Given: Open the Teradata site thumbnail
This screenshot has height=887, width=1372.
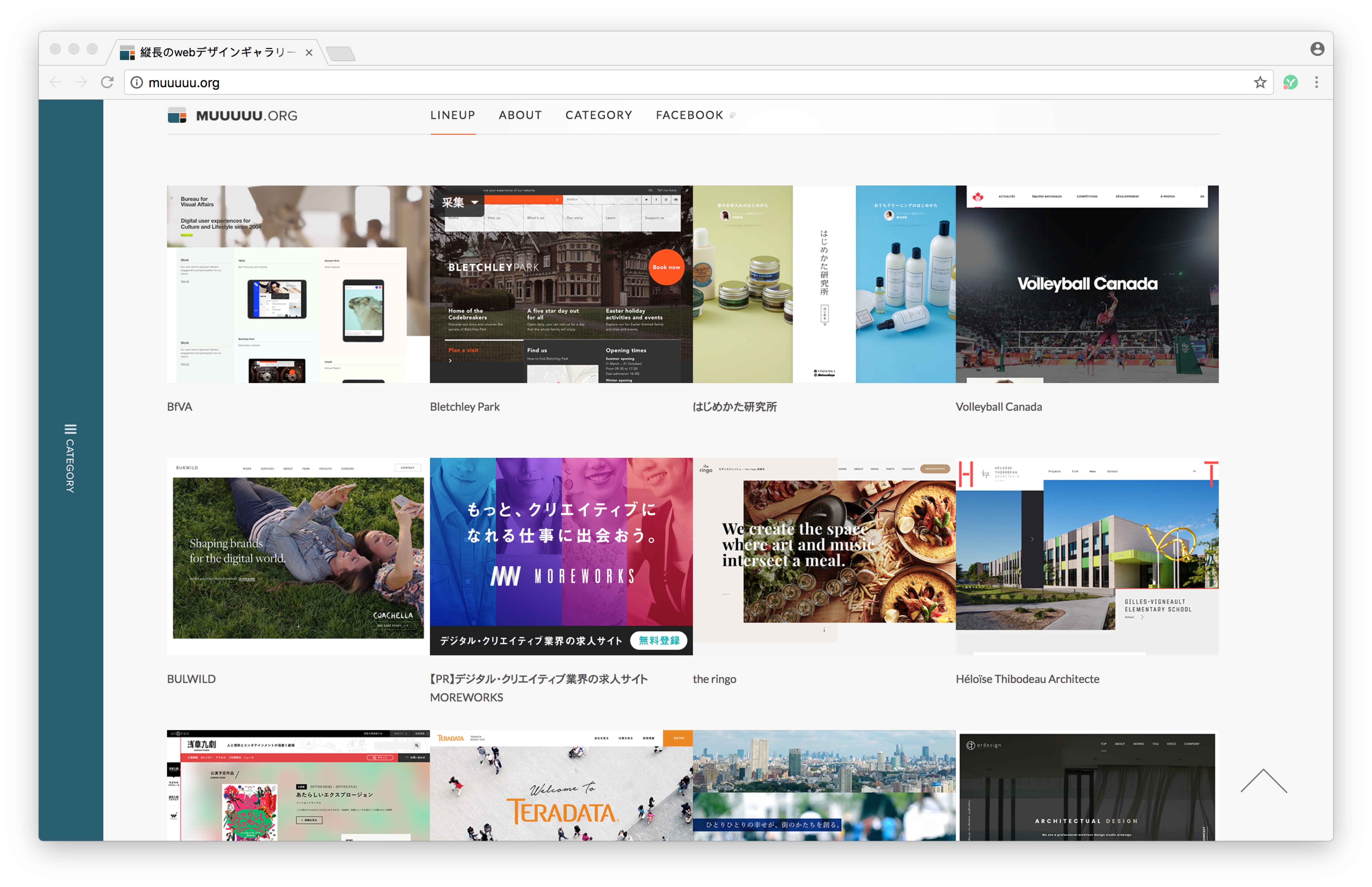Looking at the screenshot, I should [561, 786].
